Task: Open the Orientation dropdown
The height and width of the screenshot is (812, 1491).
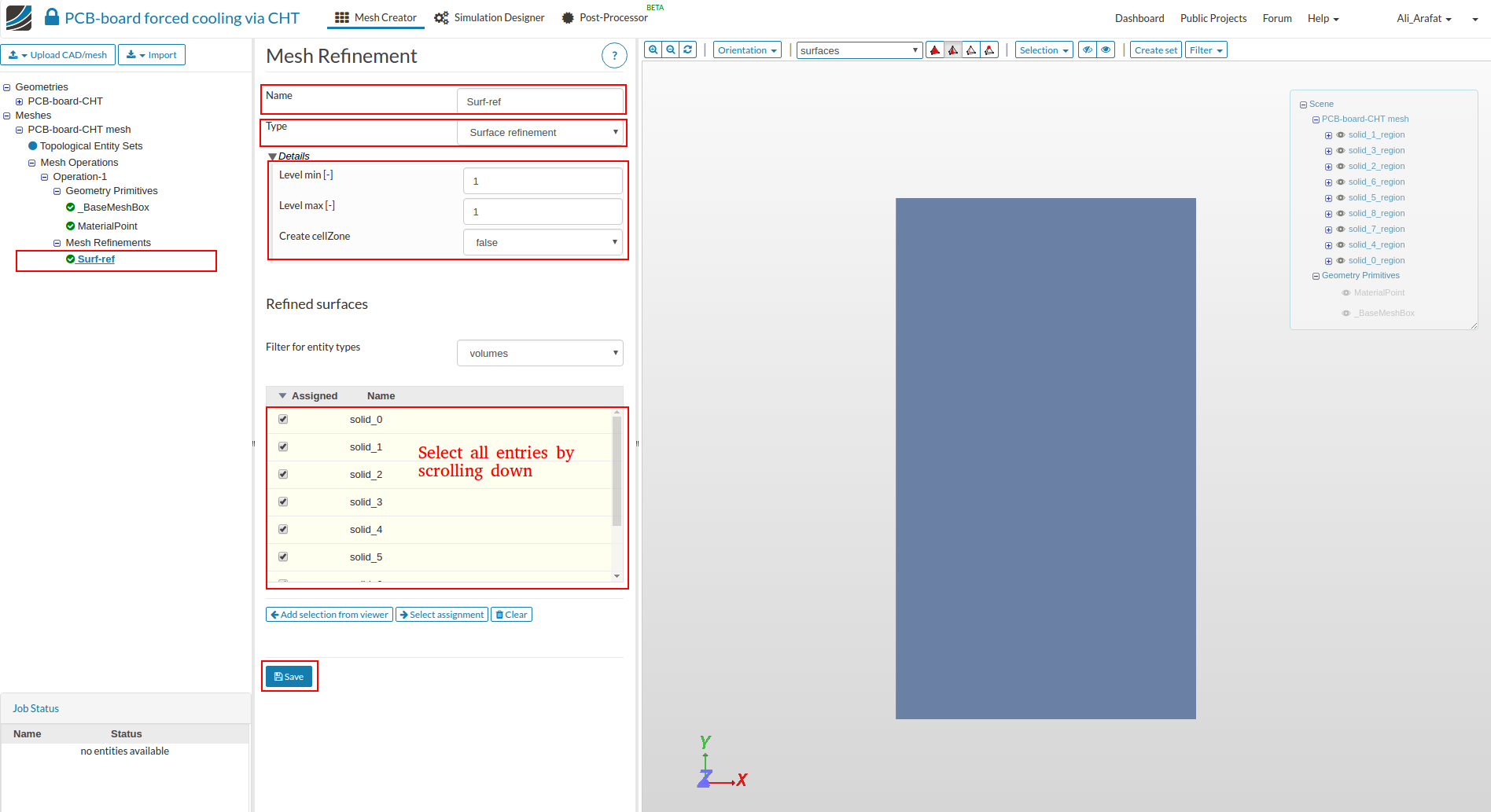Action: pos(747,50)
